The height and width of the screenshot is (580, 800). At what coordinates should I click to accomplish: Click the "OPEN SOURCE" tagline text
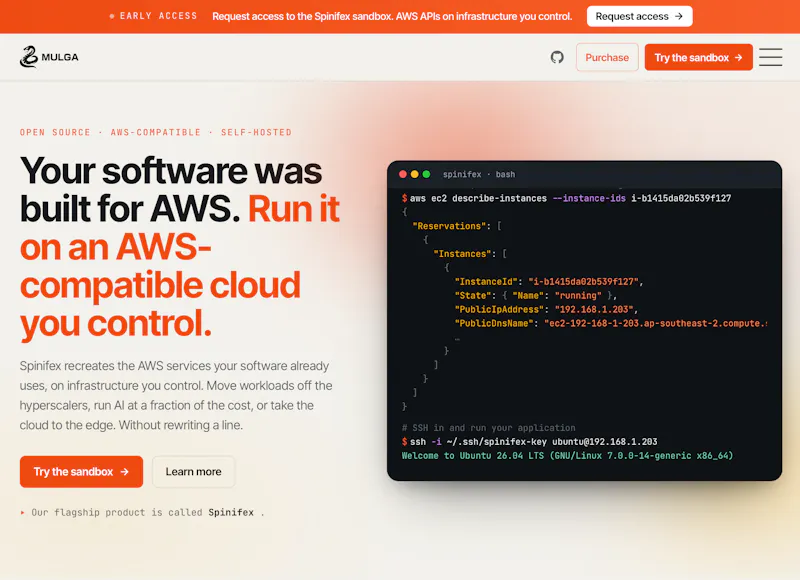55,133
